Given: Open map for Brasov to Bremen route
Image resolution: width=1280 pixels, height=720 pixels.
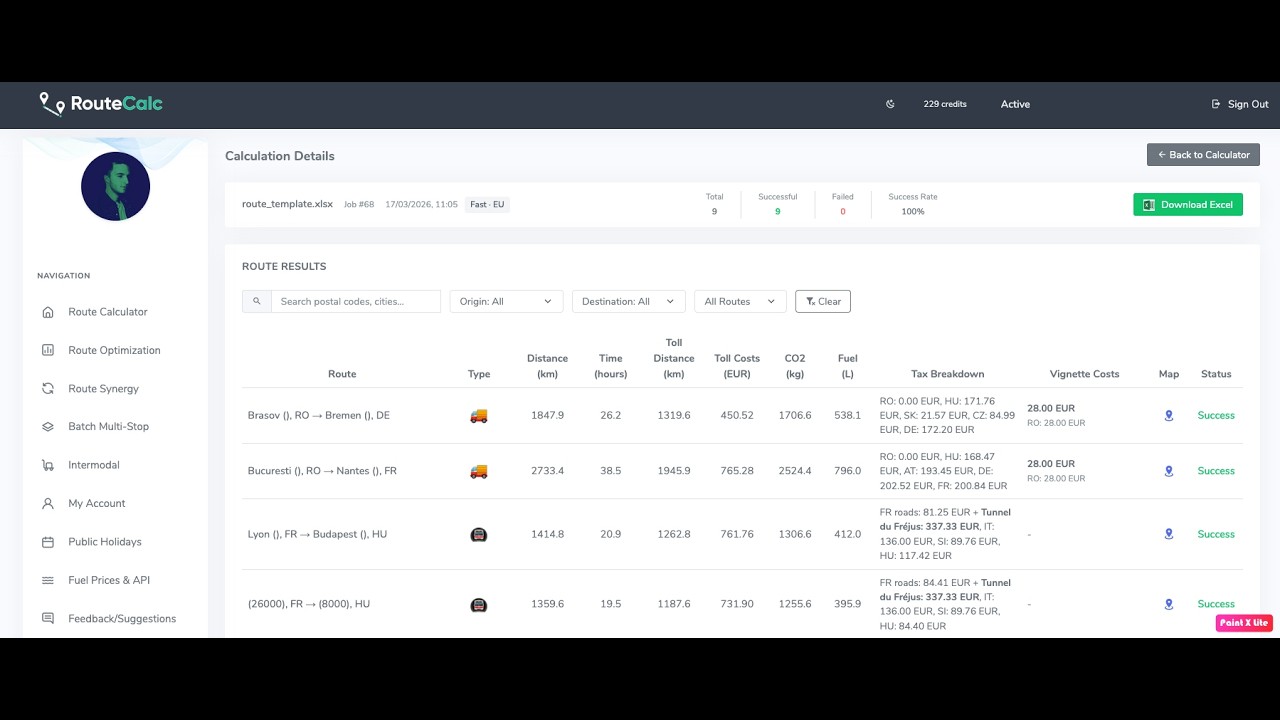Looking at the screenshot, I should 1169,416.
